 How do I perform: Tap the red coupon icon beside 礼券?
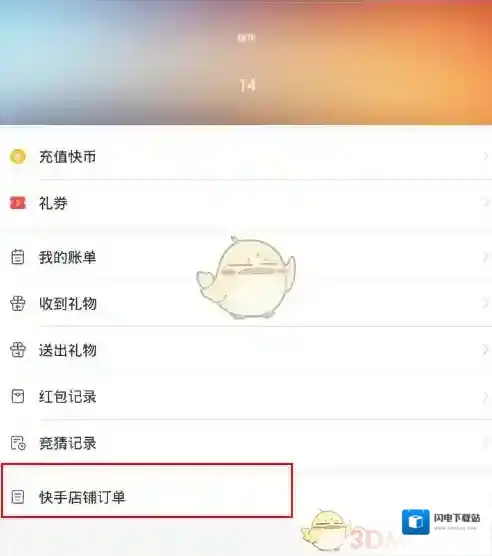(18, 203)
